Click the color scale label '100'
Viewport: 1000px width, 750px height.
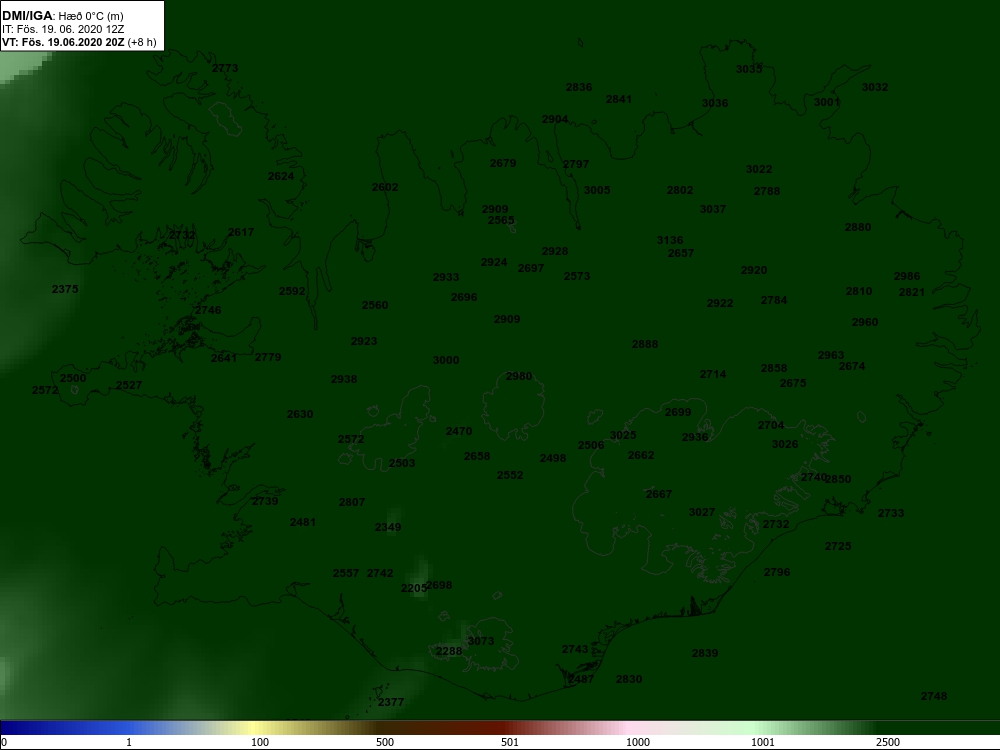point(260,742)
